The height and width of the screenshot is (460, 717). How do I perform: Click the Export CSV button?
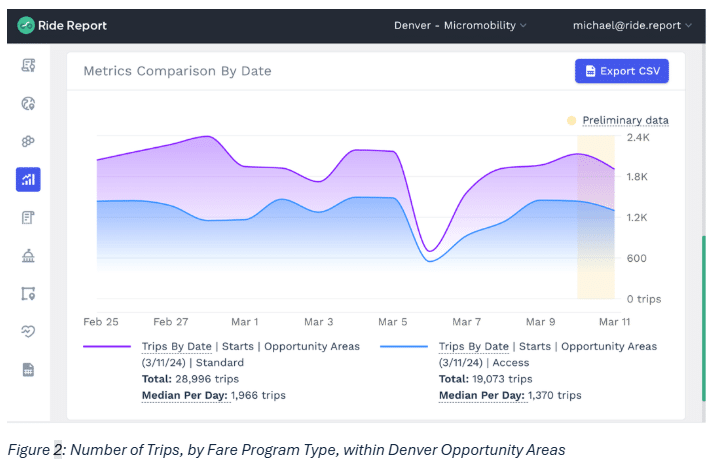point(621,71)
